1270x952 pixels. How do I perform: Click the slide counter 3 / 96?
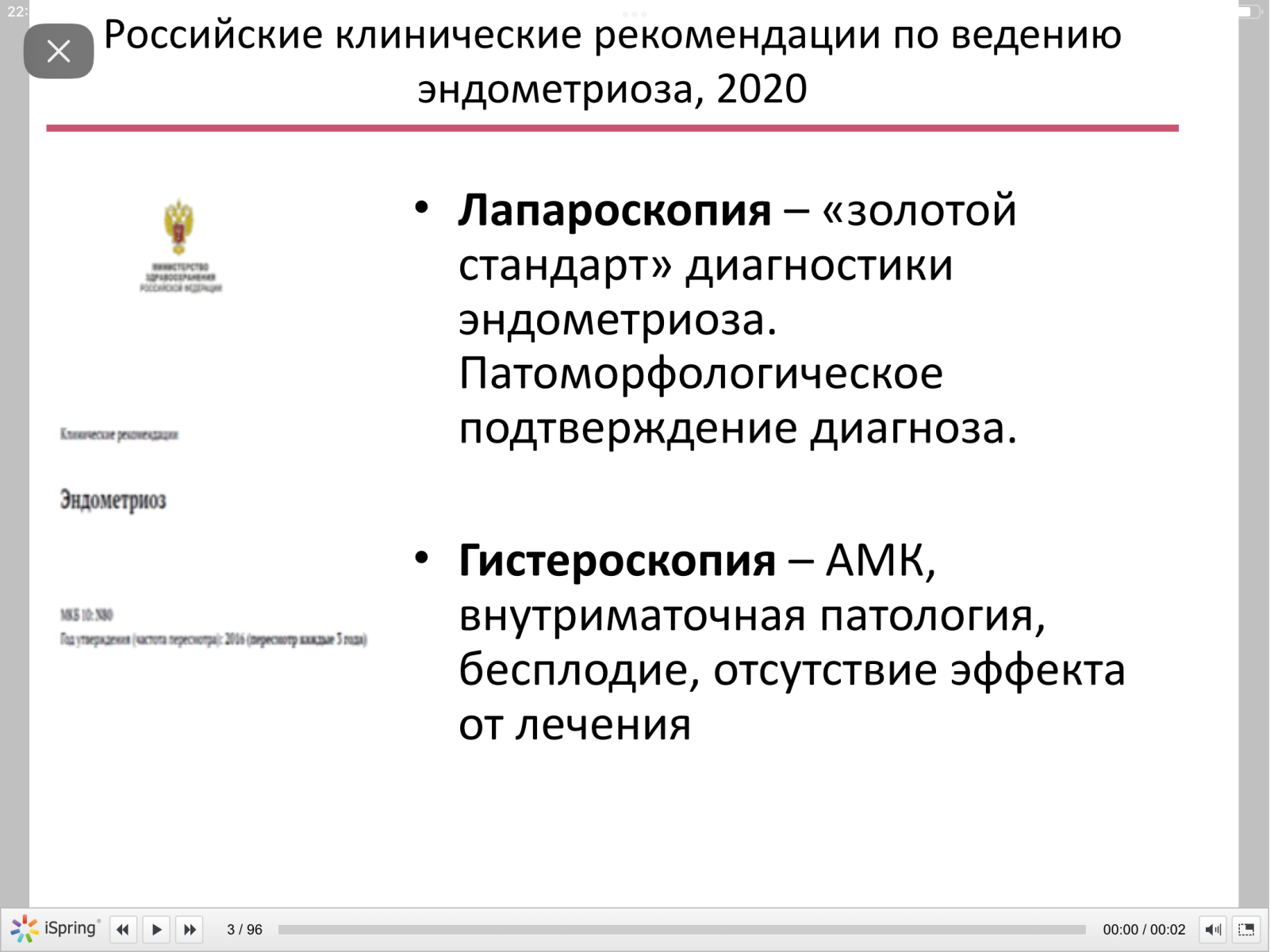click(x=244, y=930)
